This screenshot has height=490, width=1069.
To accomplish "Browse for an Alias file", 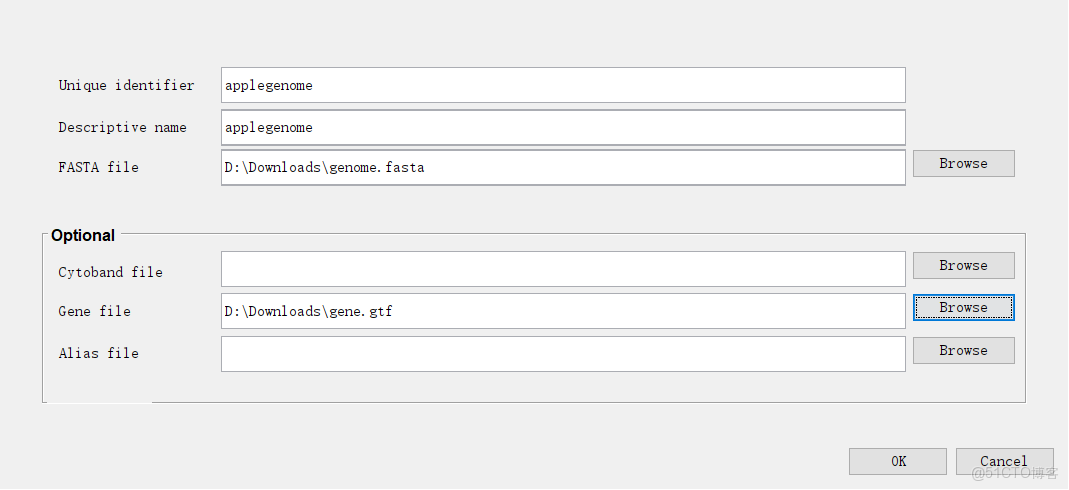I will [963, 350].
